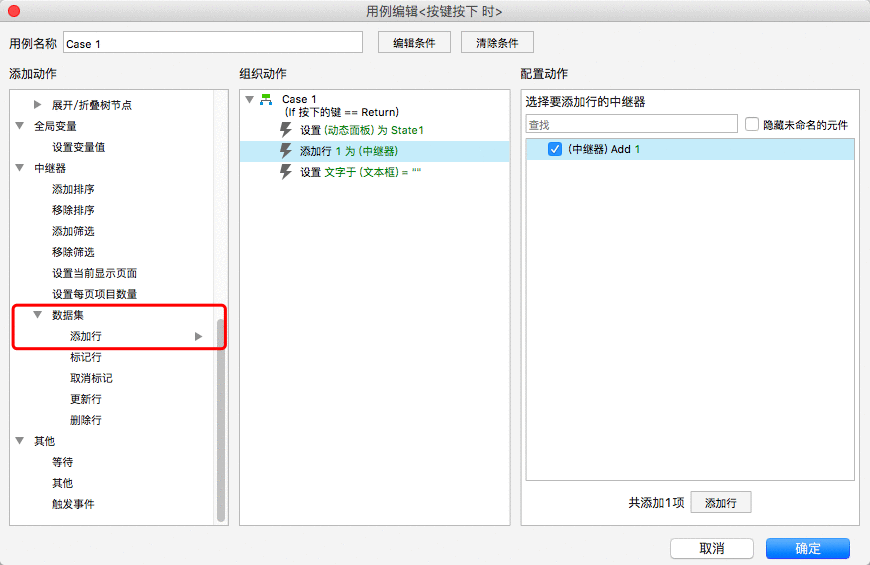Click 数据集 group label
This screenshot has height=565, width=870.
(68, 315)
